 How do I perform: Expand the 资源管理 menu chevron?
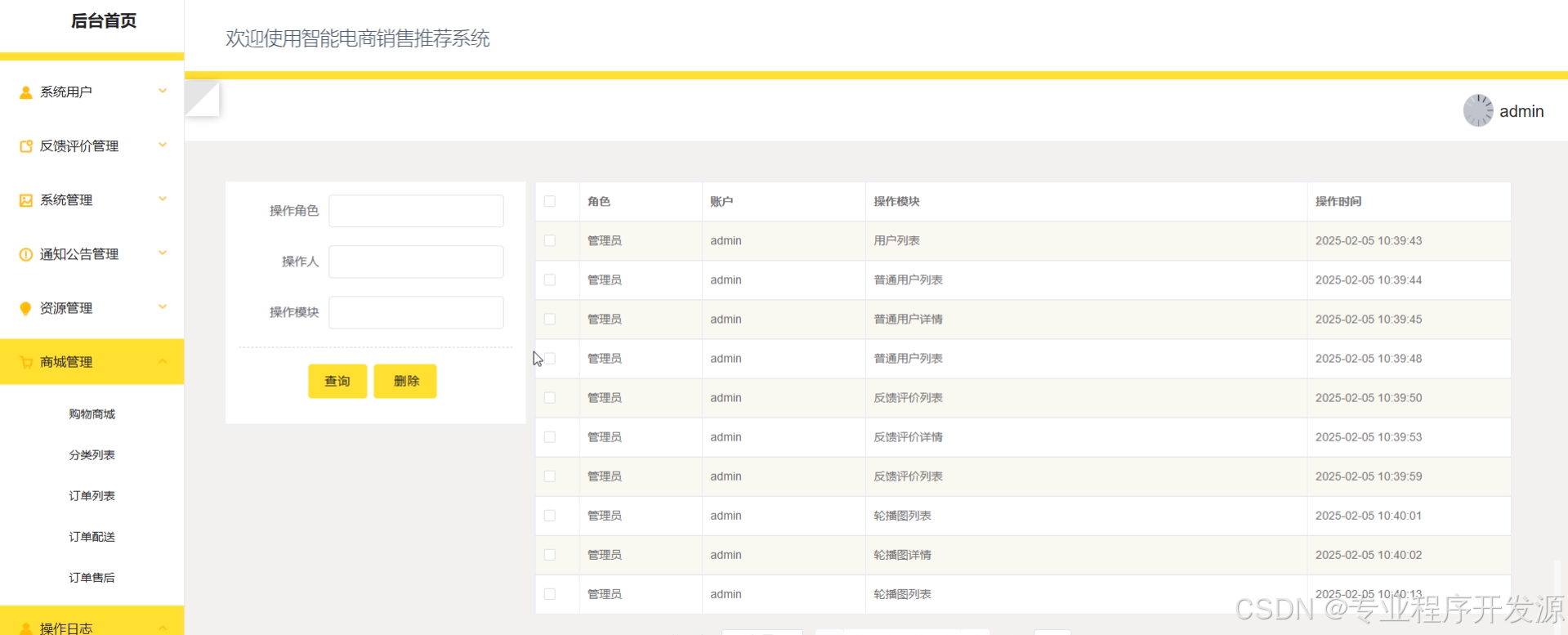pyautogui.click(x=163, y=306)
